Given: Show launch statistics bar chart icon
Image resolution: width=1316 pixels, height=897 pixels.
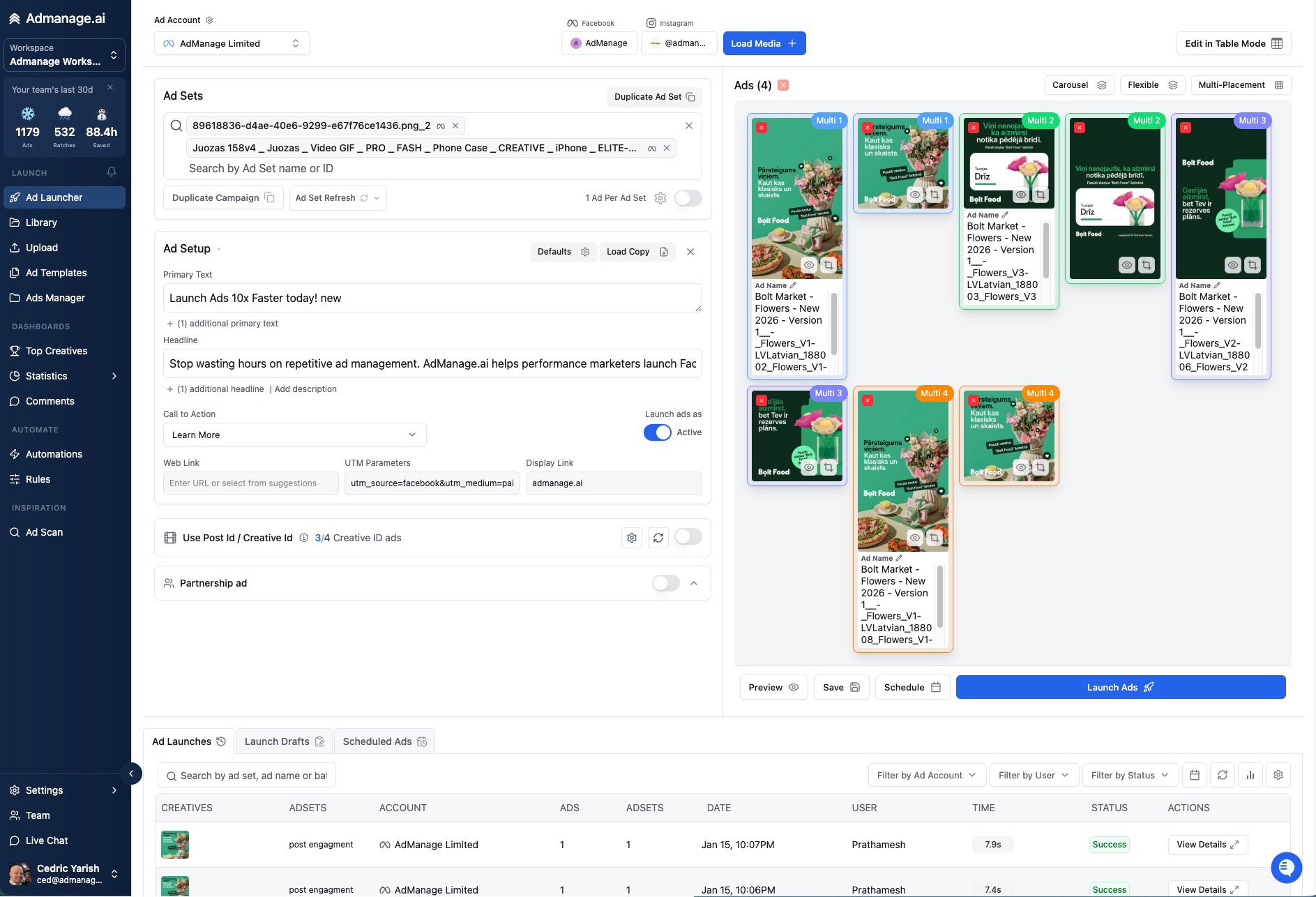Looking at the screenshot, I should (x=1250, y=775).
